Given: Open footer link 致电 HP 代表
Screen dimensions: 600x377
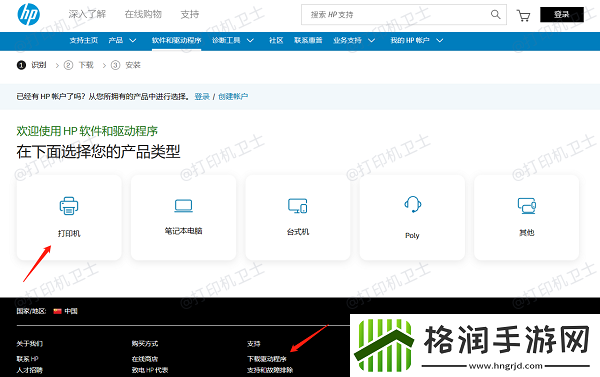Looking at the screenshot, I should click(150, 370).
